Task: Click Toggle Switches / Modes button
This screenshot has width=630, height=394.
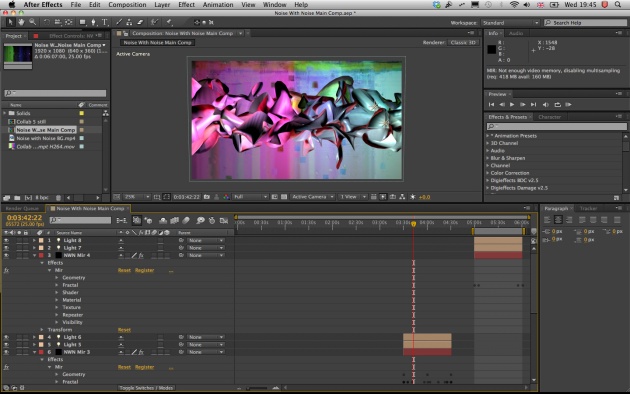Action: [x=146, y=388]
